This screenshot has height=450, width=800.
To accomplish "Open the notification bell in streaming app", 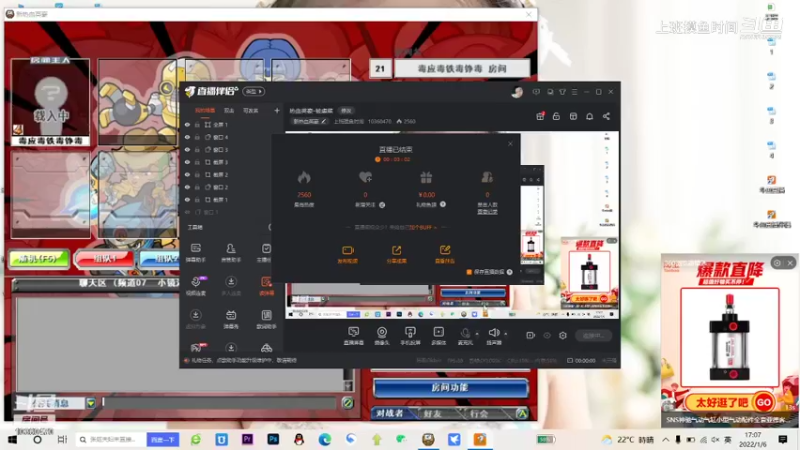I will [x=590, y=116].
